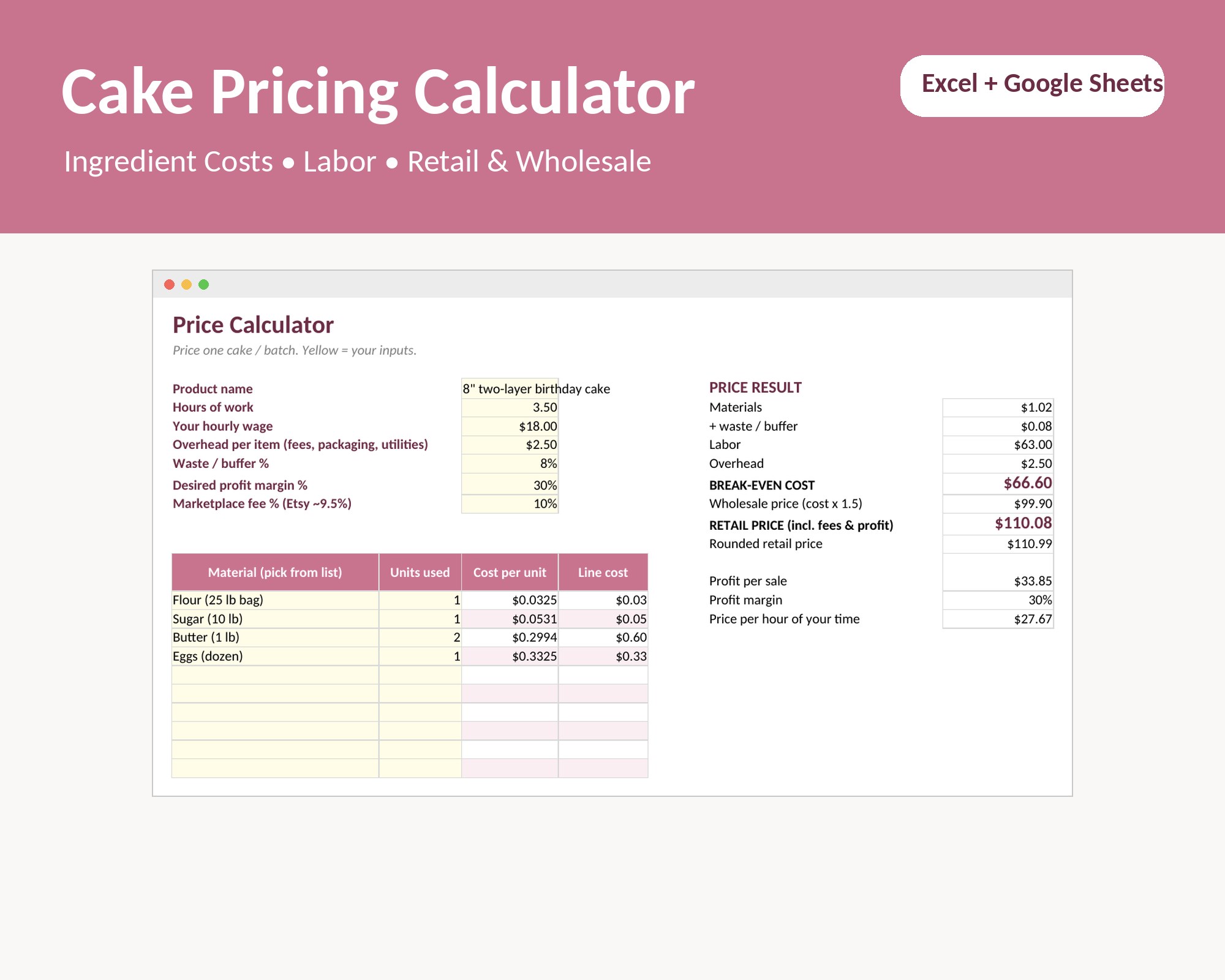
Task: Select the Desired profit margin 30% cell
Action: click(510, 484)
